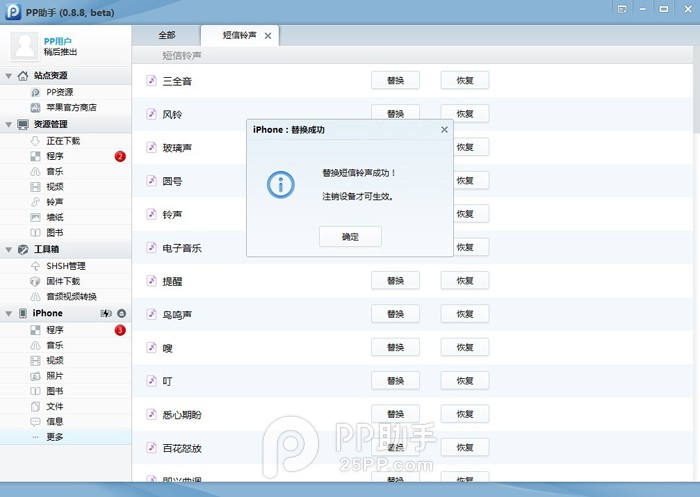Switch to the 全部 tab

[x=166, y=35]
